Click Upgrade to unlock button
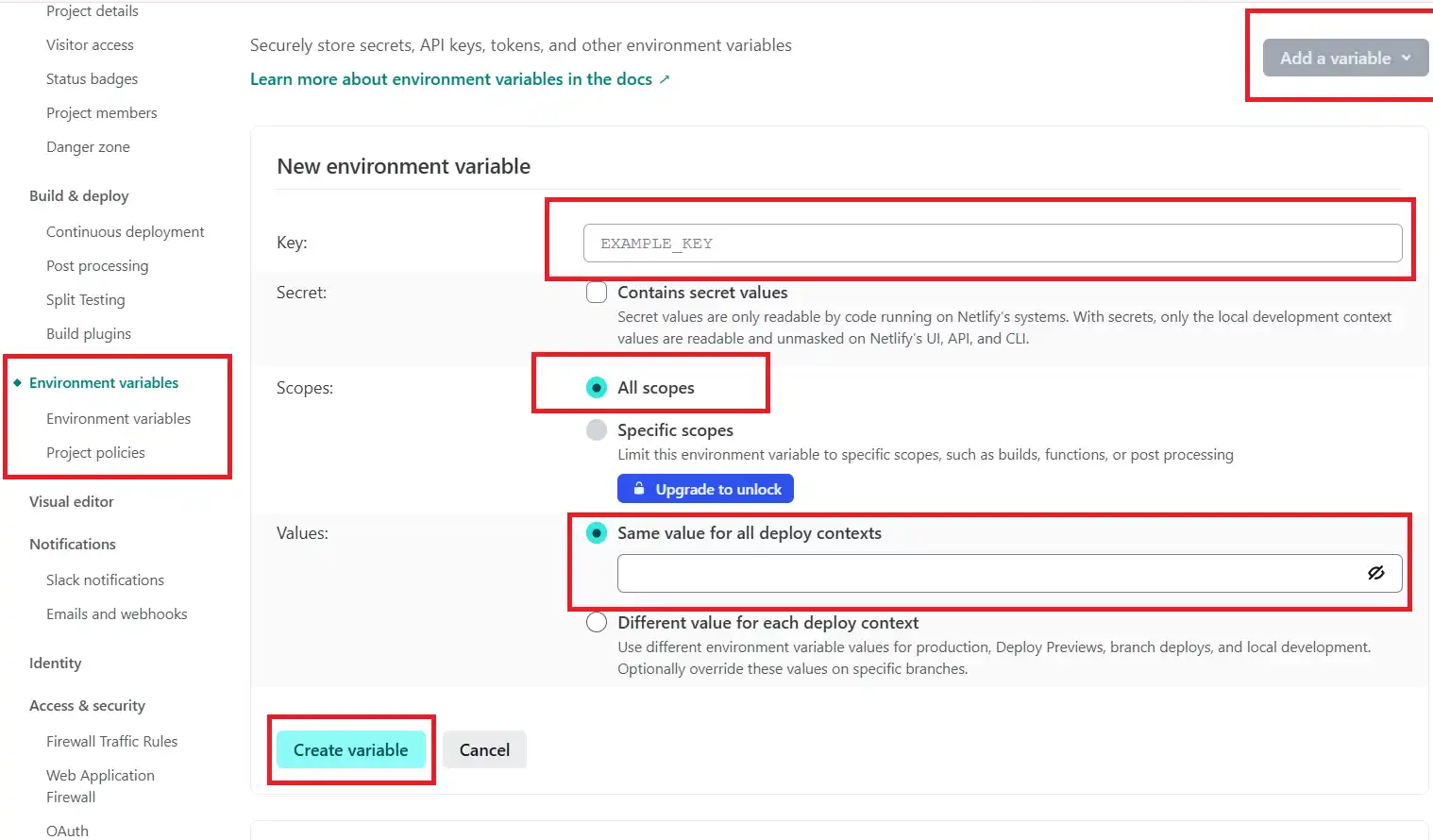Image resolution: width=1433 pixels, height=840 pixels. click(x=705, y=489)
